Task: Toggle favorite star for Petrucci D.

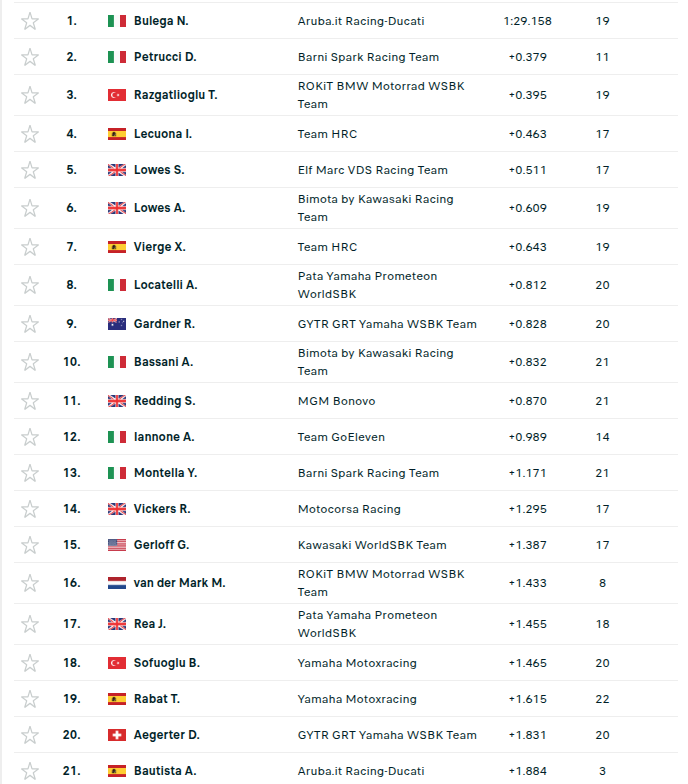Action: point(30,57)
